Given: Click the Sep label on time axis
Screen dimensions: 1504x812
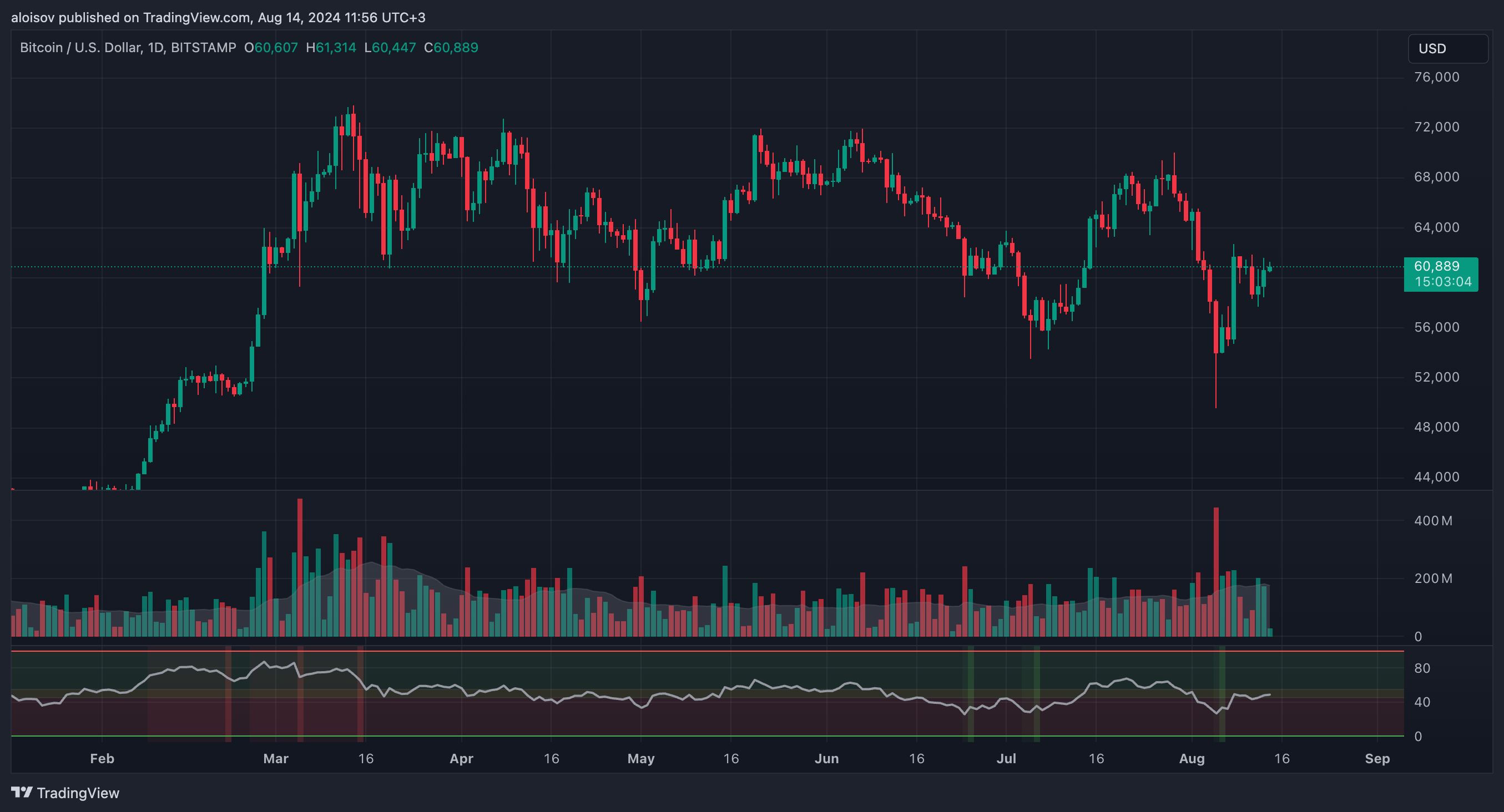Looking at the screenshot, I should pos(1377,759).
